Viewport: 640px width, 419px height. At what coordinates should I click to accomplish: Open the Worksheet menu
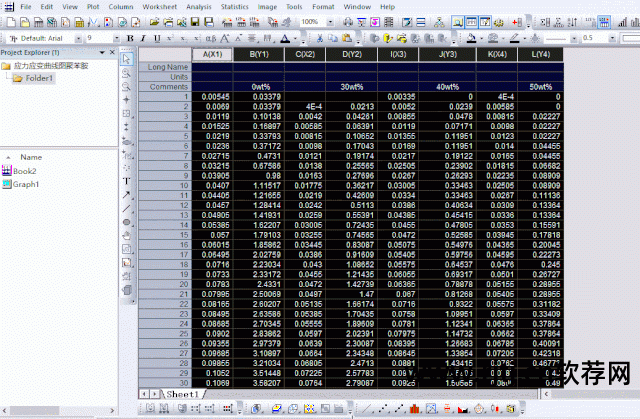pyautogui.click(x=160, y=7)
